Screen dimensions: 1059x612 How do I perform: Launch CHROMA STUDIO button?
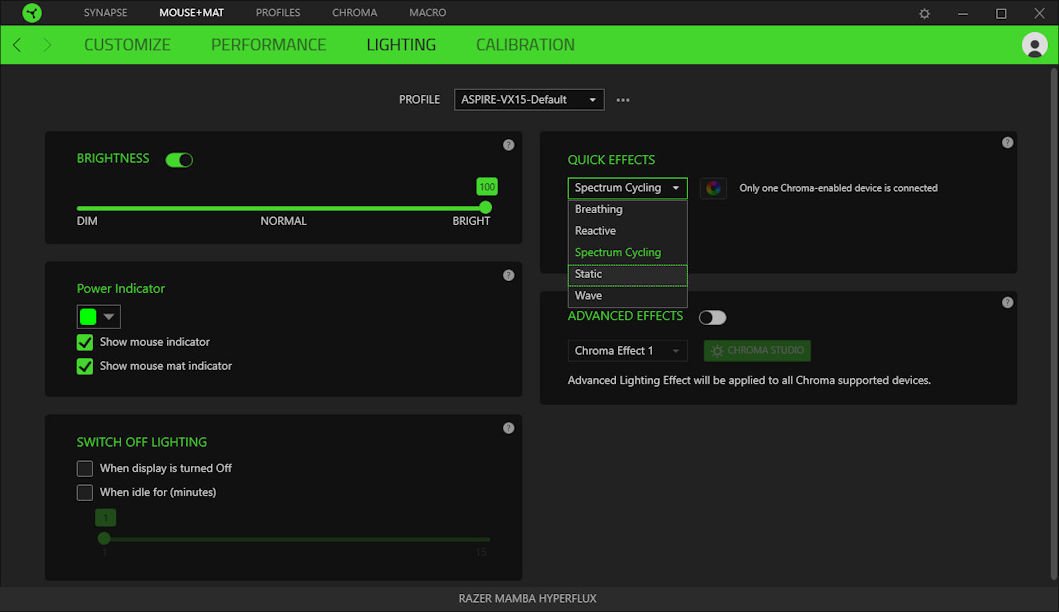(x=757, y=351)
